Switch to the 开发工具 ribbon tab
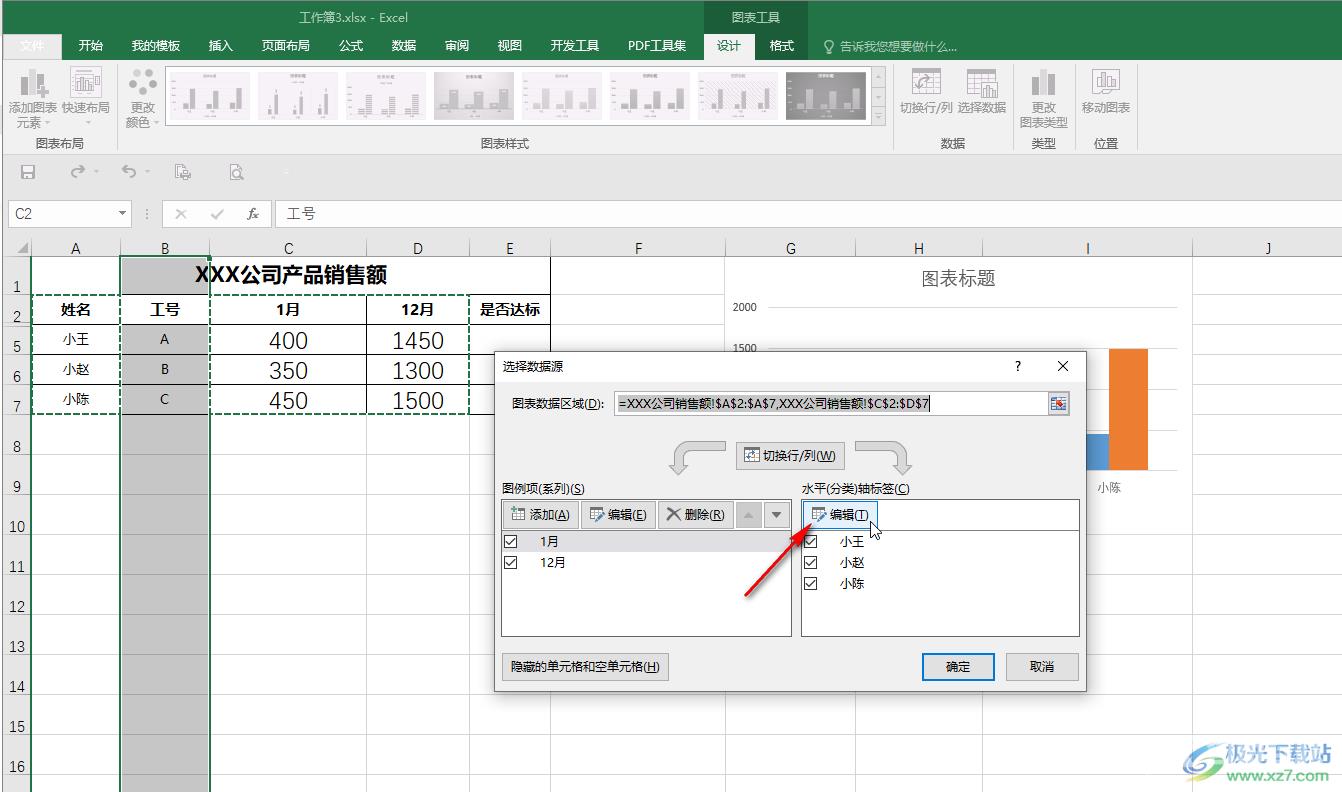 pyautogui.click(x=575, y=46)
